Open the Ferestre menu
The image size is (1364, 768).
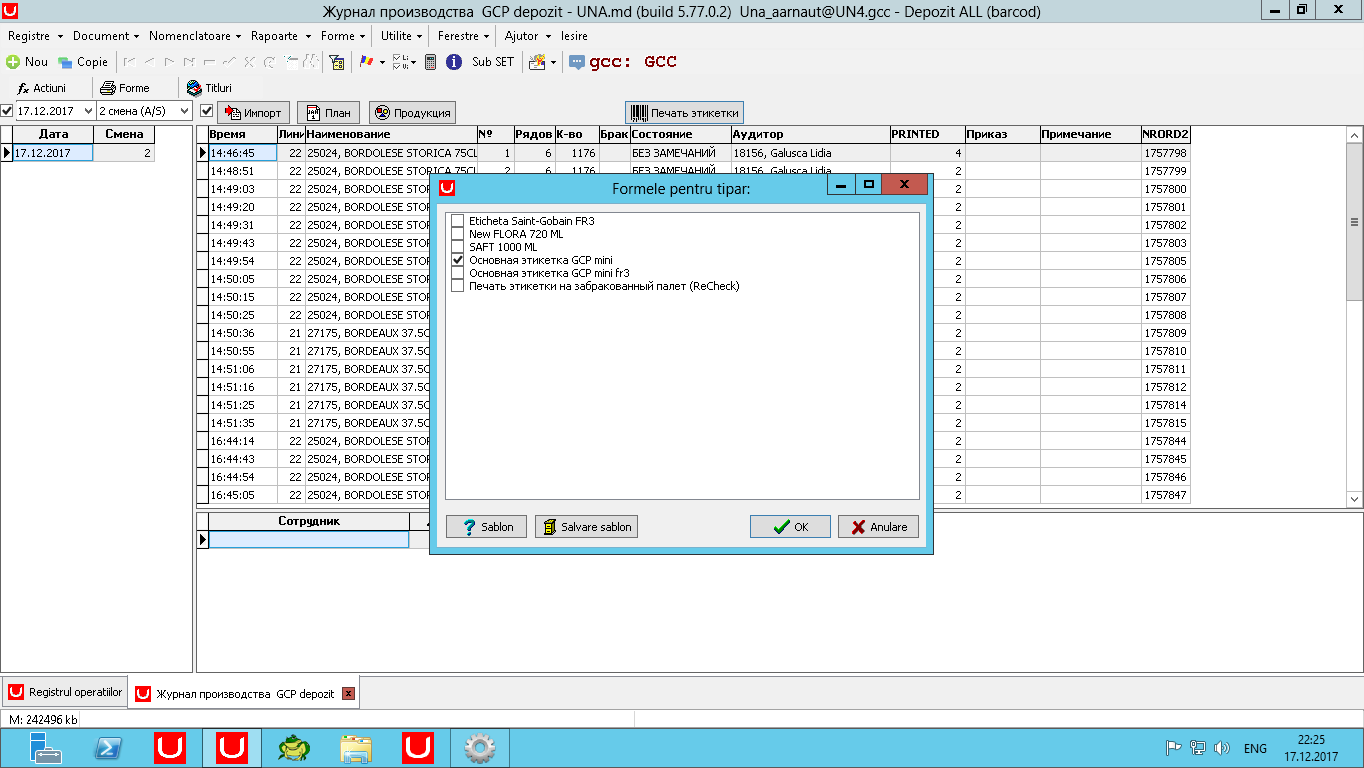click(464, 36)
